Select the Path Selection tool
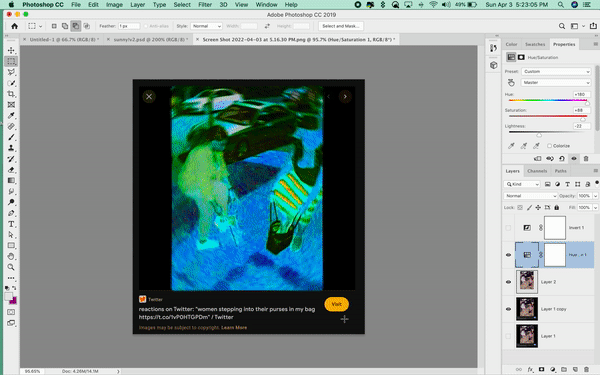Screen dimensions: 600x375 tap(11, 235)
